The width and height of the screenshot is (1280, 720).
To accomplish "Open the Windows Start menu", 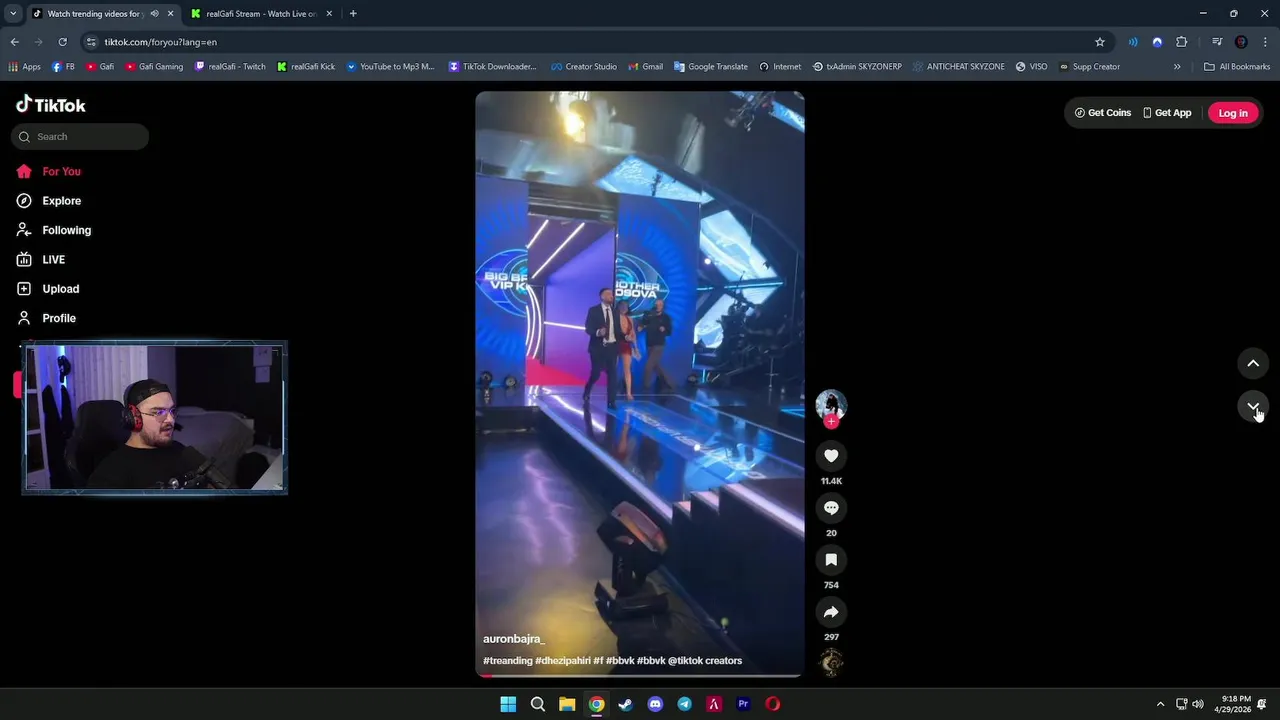I will 508,704.
